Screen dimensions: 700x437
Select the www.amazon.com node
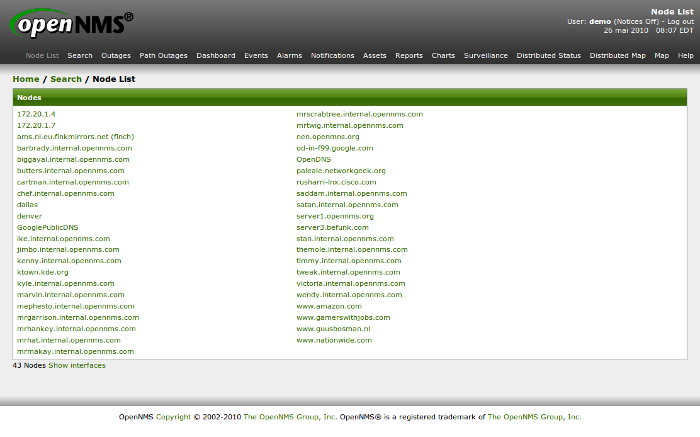click(329, 306)
